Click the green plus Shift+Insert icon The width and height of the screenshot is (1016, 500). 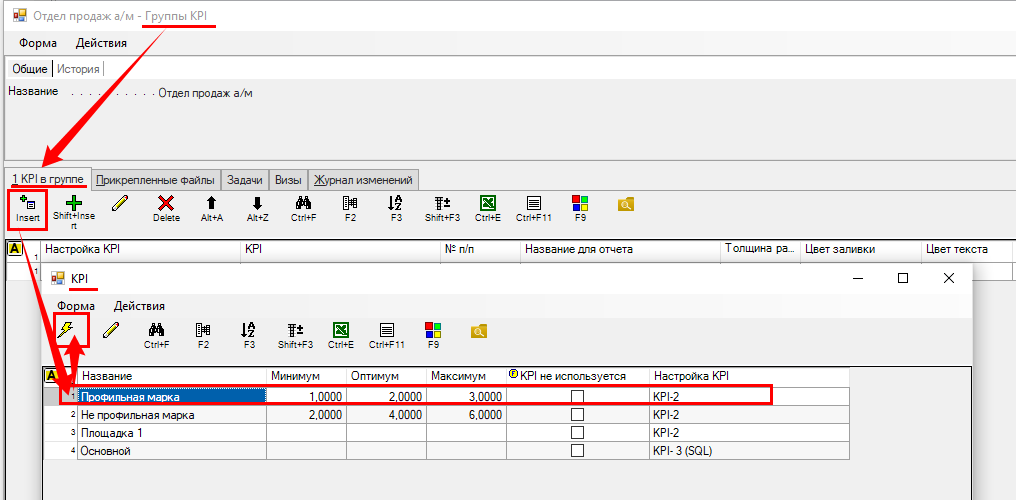pos(73,204)
